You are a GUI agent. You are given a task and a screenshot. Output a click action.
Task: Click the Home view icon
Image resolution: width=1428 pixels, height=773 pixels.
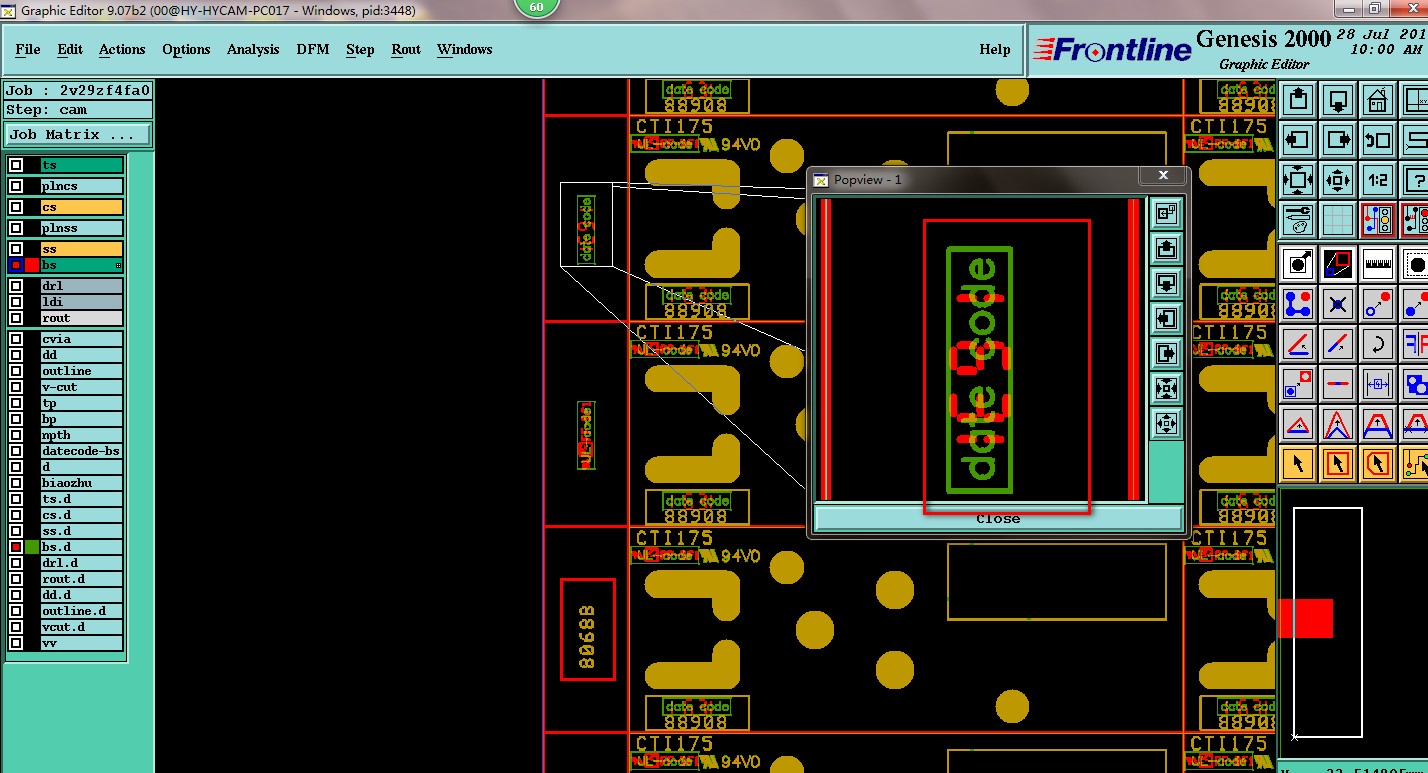[1378, 100]
